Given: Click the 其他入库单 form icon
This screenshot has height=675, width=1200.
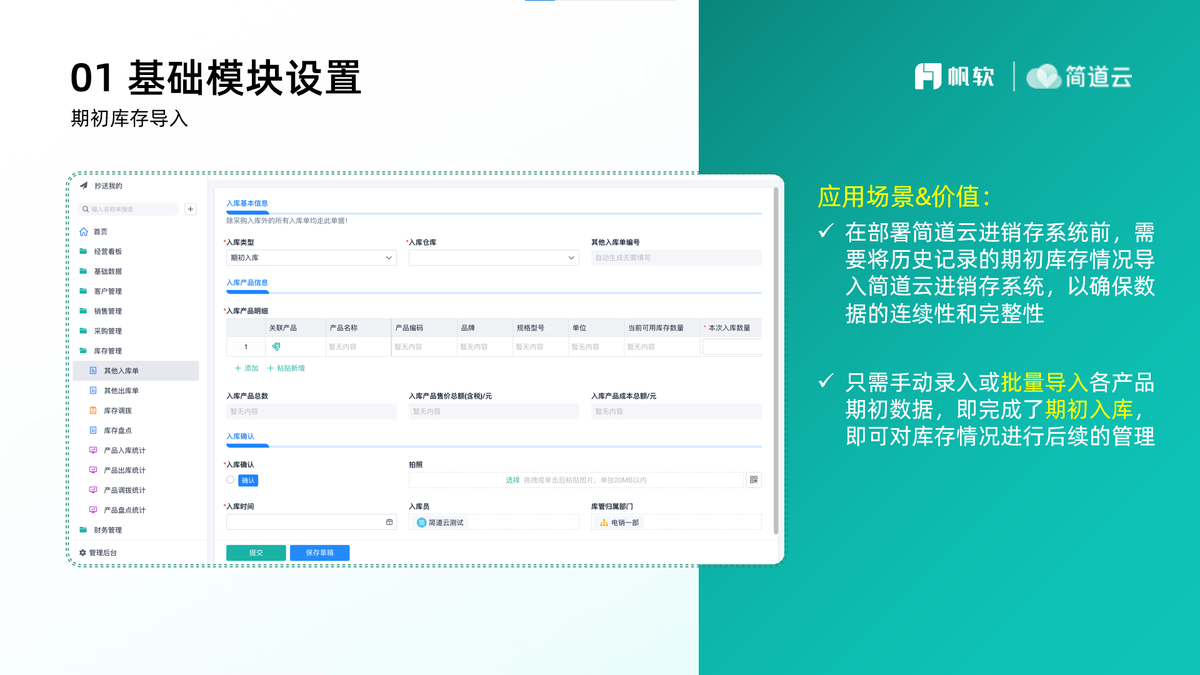Looking at the screenshot, I should [x=93, y=371].
